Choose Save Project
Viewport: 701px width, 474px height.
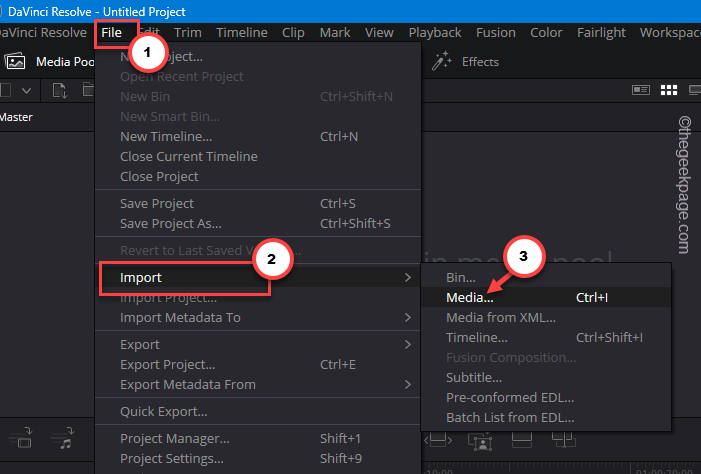coord(258,203)
